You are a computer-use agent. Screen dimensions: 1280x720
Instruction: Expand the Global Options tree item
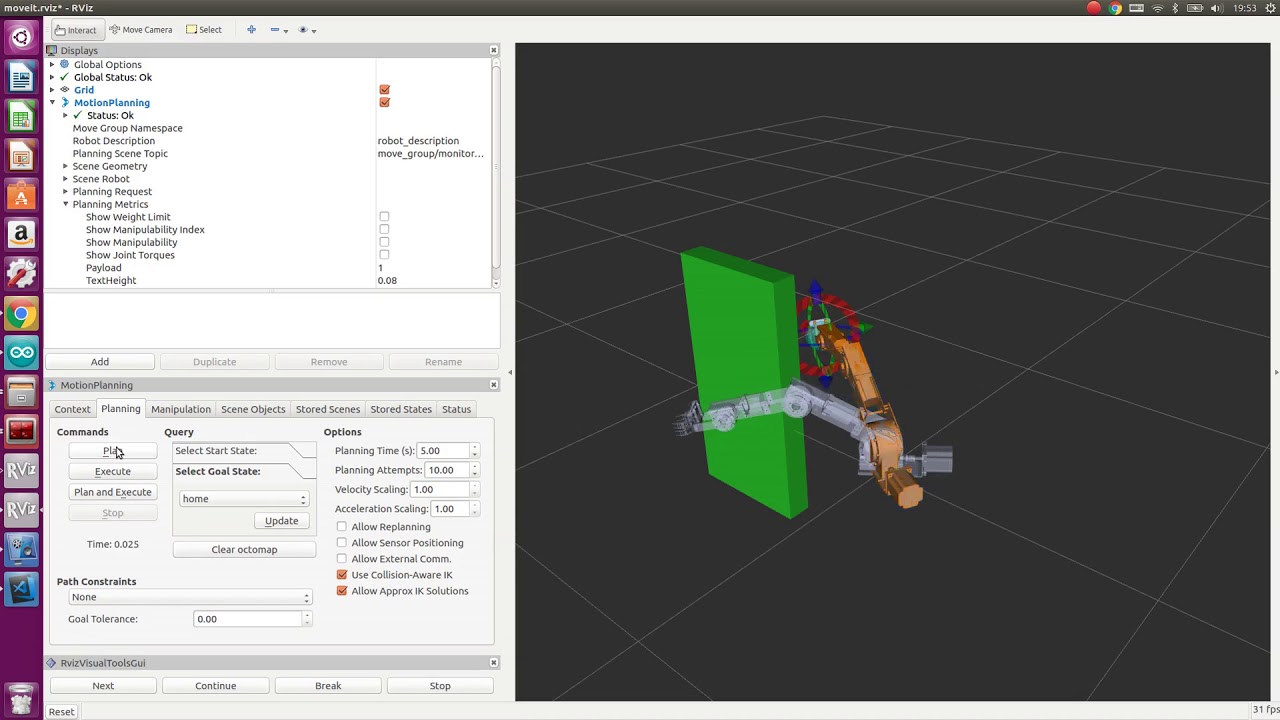click(52, 65)
